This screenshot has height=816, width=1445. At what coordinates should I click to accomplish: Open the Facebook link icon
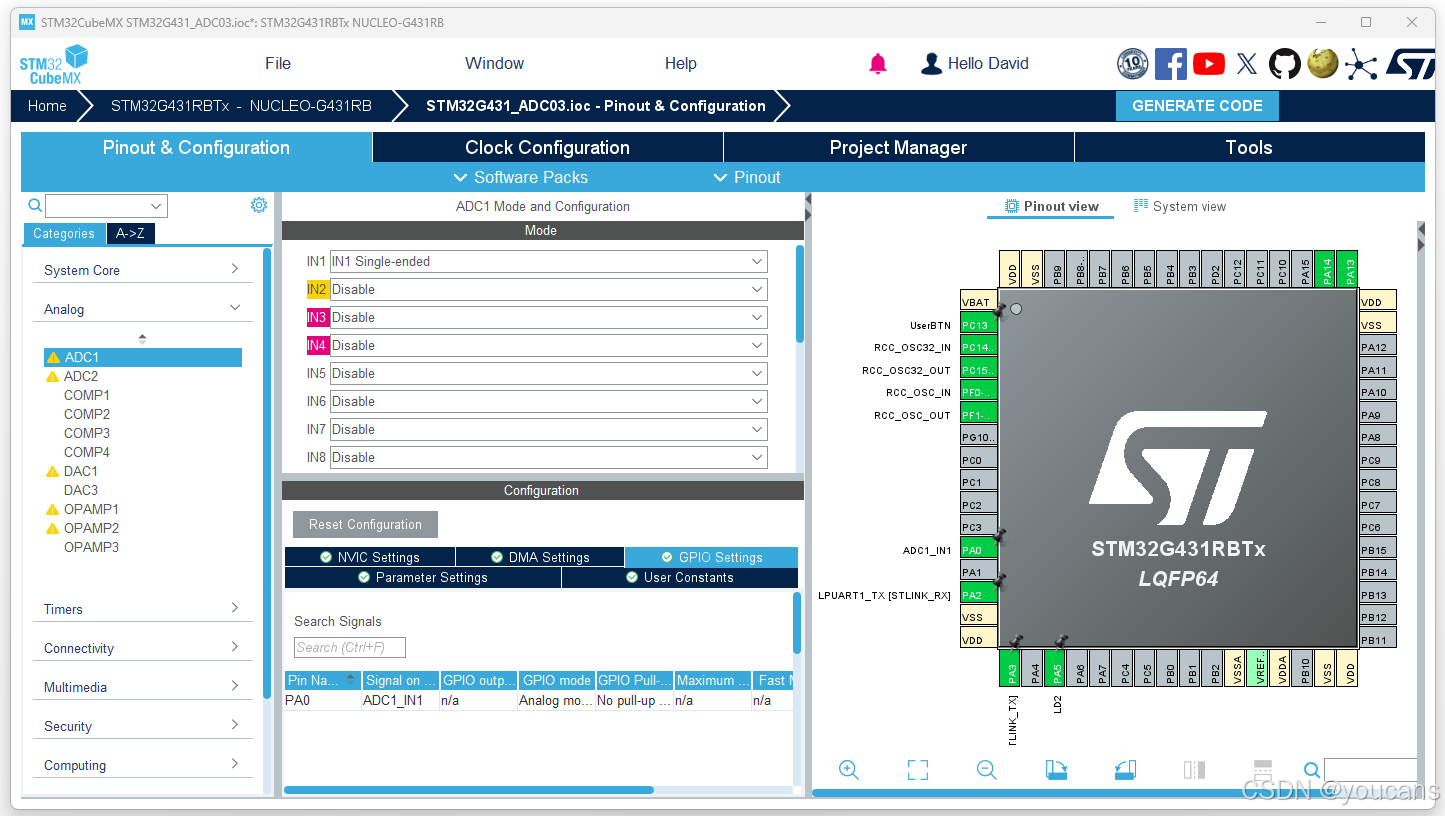pyautogui.click(x=1170, y=64)
